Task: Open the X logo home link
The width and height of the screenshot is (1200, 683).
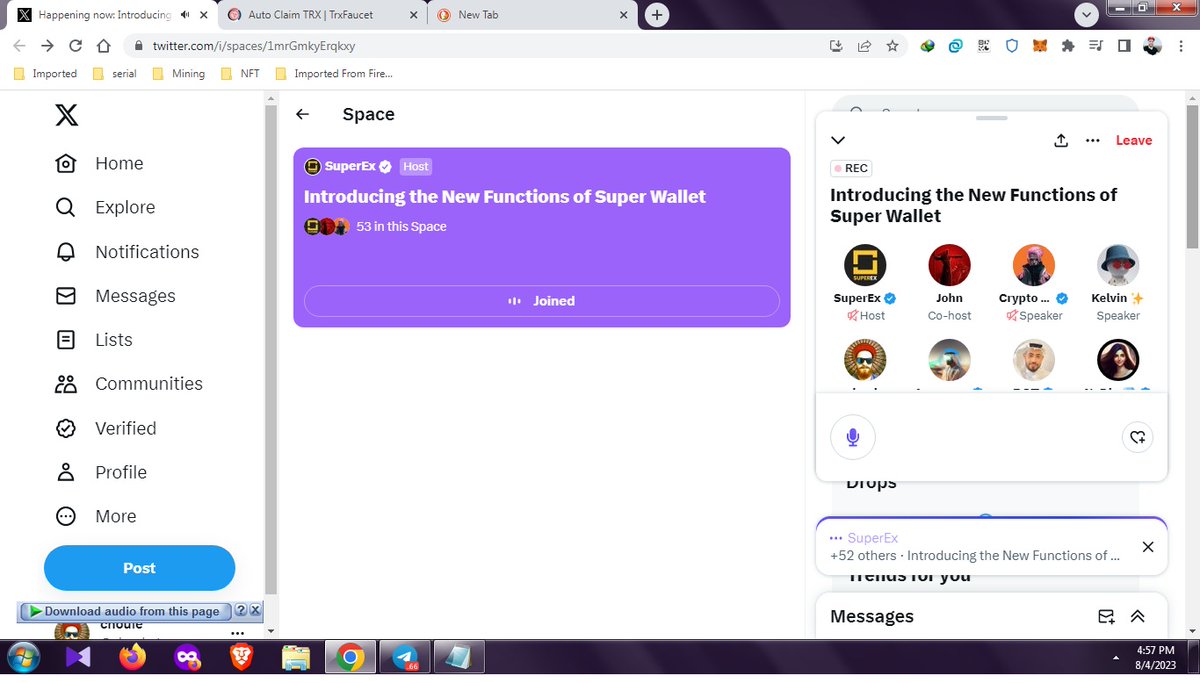Action: 66,116
